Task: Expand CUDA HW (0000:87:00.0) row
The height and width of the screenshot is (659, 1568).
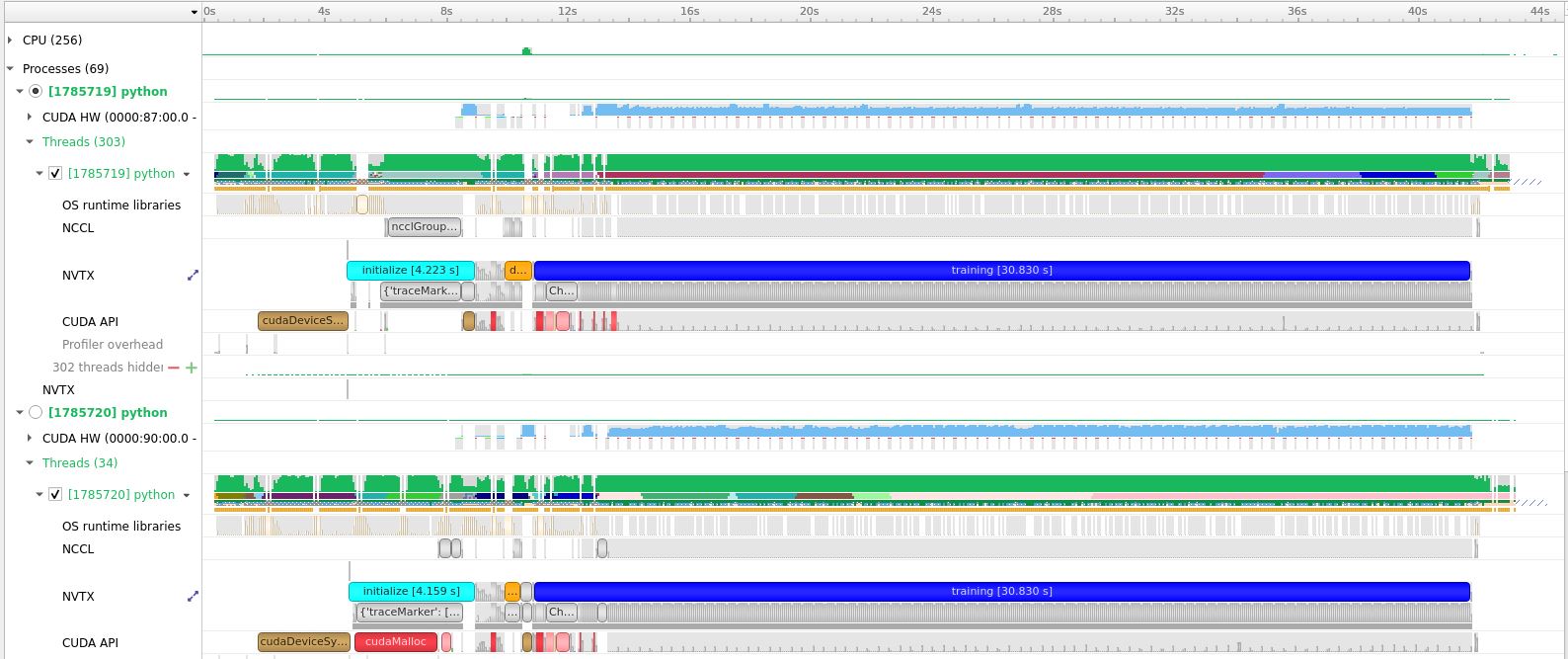Action: click(30, 118)
